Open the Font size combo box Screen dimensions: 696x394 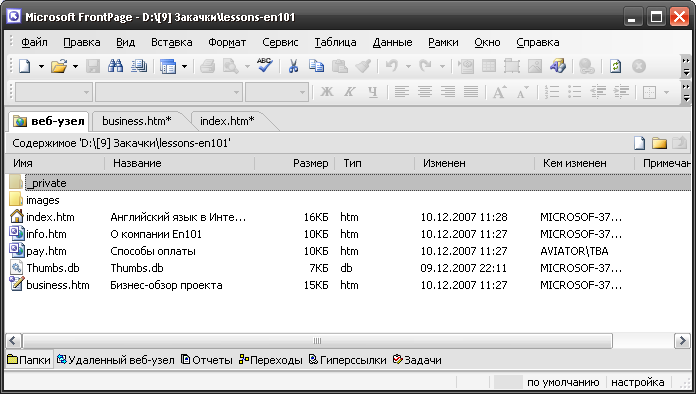pos(277,92)
